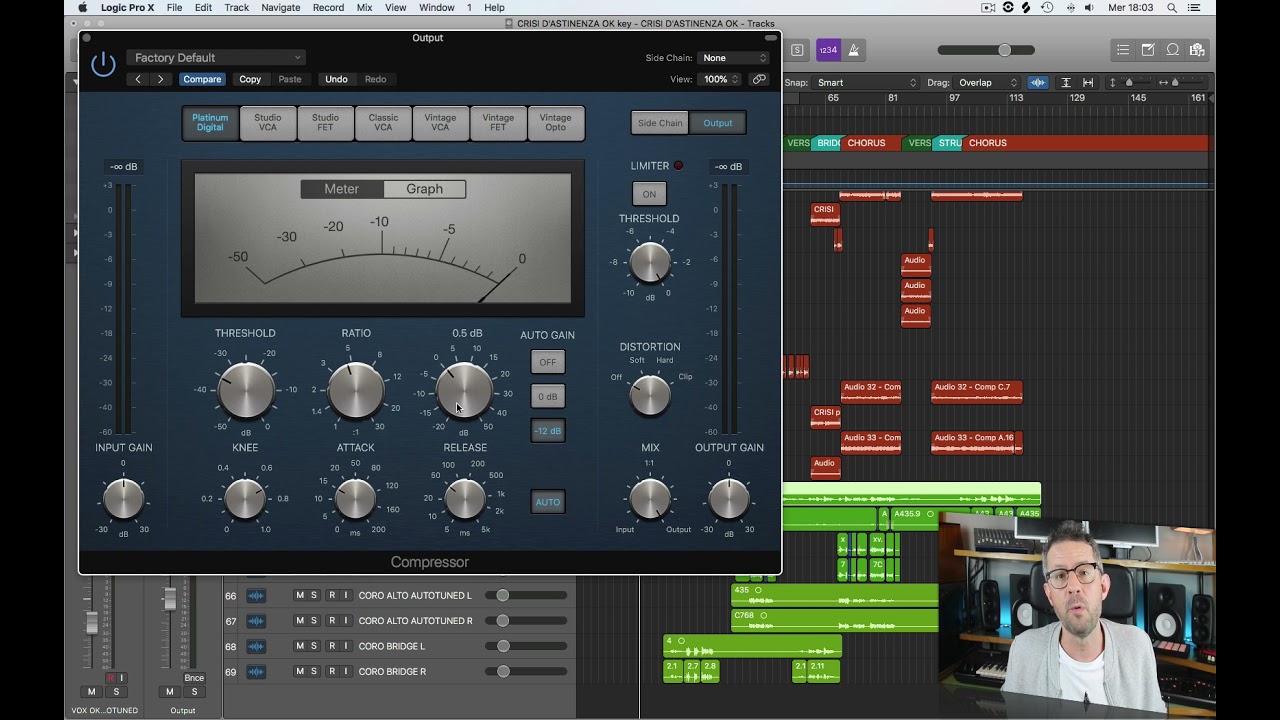The width and height of the screenshot is (1280, 720).
Task: Mute the Output channel strip
Action: click(x=170, y=692)
